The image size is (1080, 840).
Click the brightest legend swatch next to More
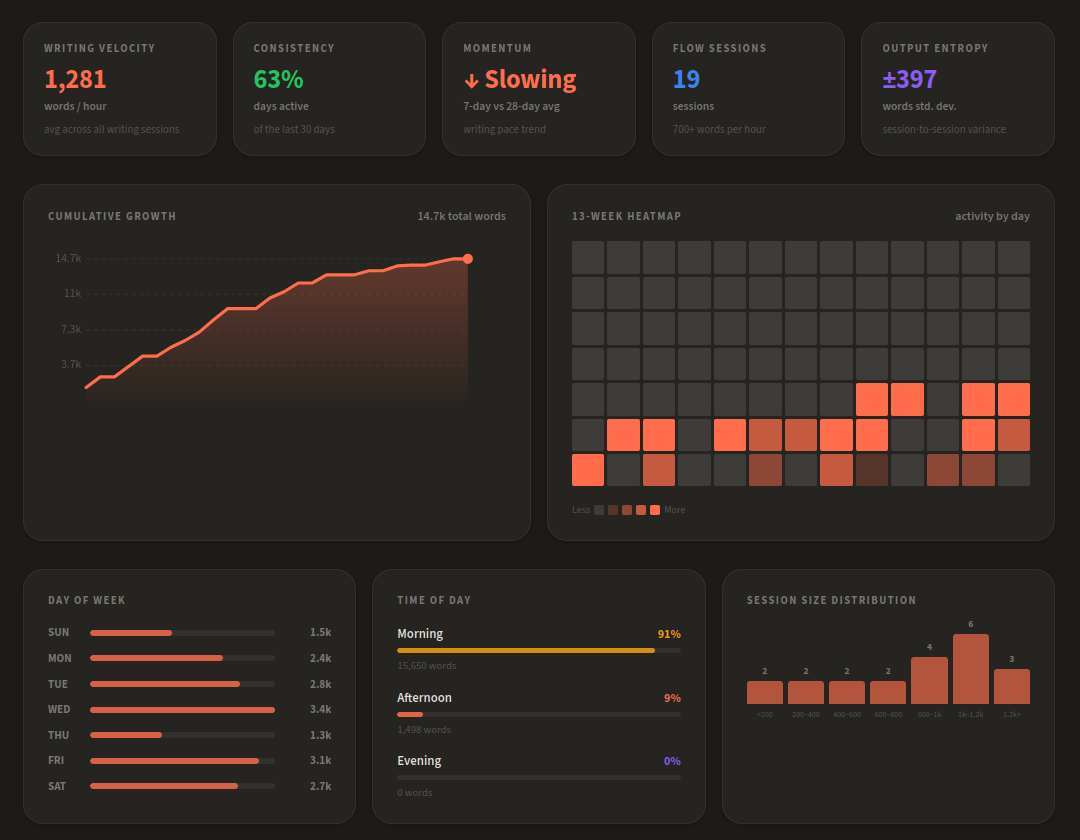click(655, 510)
